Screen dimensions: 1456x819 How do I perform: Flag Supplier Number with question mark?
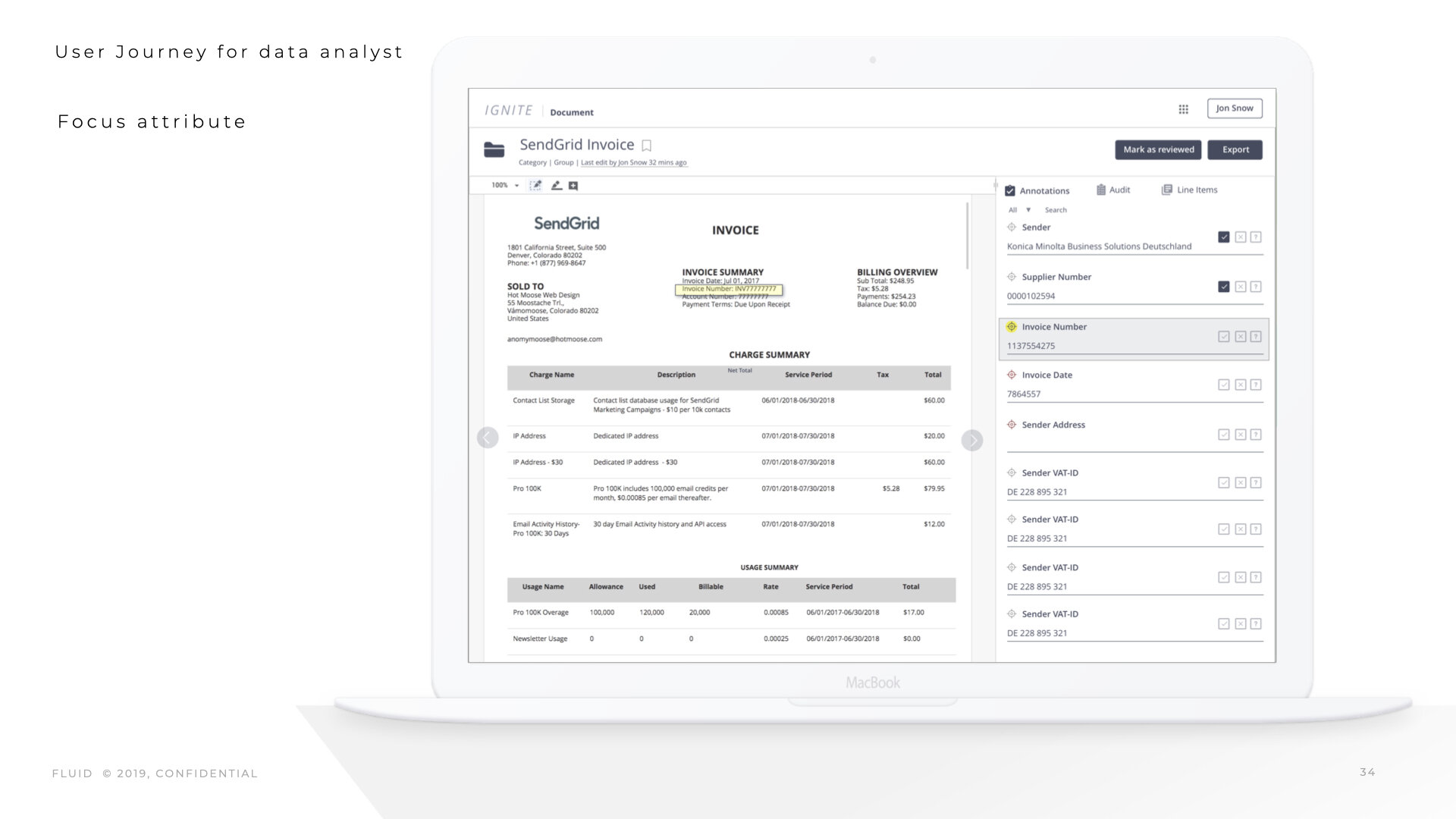coord(1256,287)
